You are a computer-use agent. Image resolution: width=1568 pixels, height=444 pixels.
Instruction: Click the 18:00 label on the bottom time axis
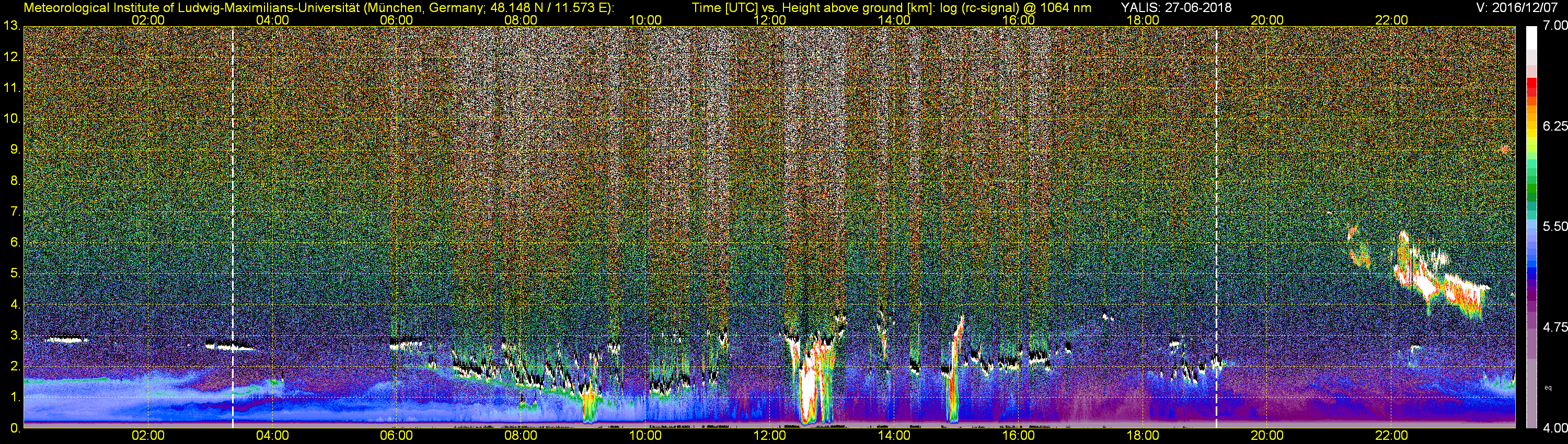click(x=1143, y=436)
